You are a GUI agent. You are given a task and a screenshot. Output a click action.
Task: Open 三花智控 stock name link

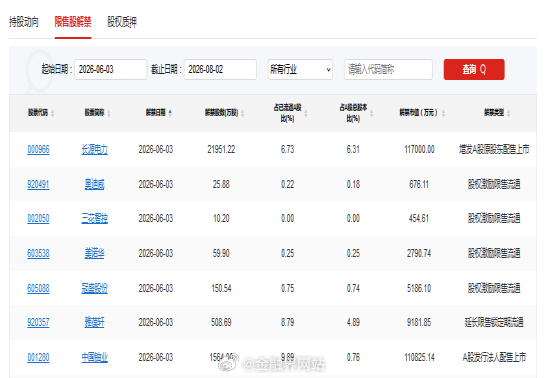(x=95, y=219)
